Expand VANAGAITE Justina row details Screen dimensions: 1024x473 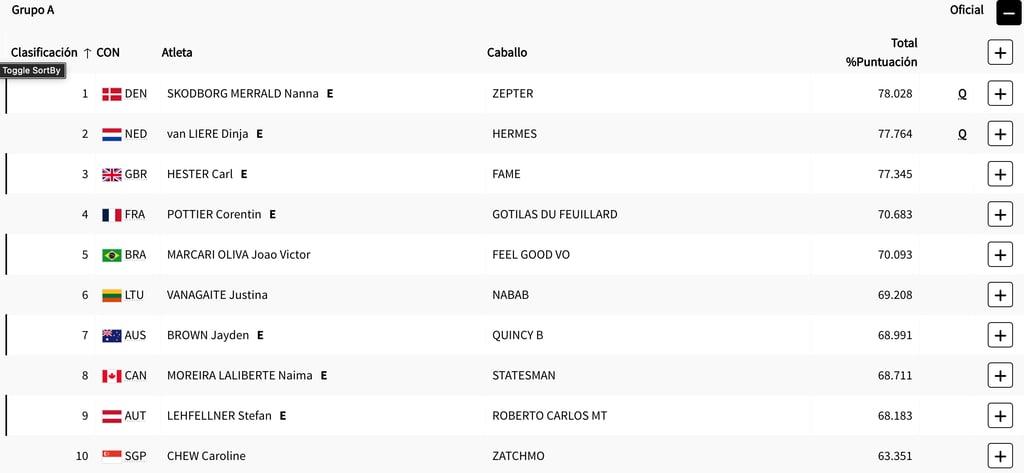pyautogui.click(x=1000, y=294)
